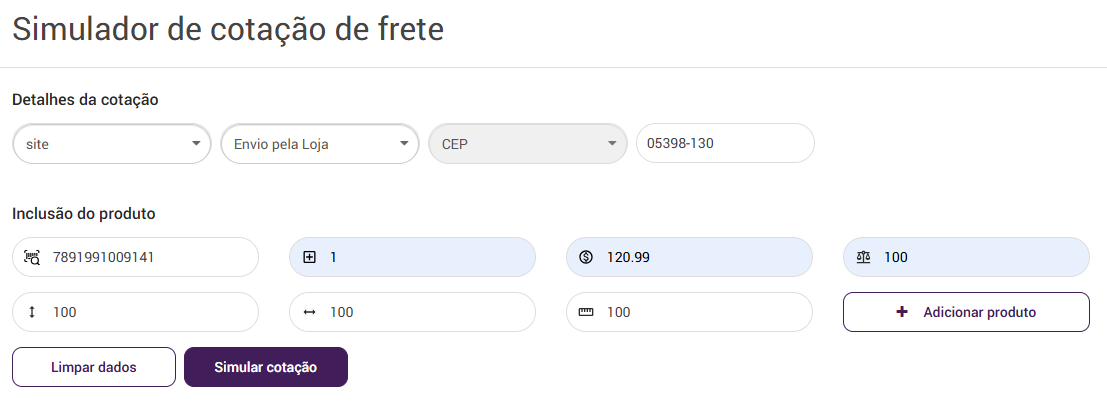
Task: Click the length ruler icon
Action: (586, 312)
